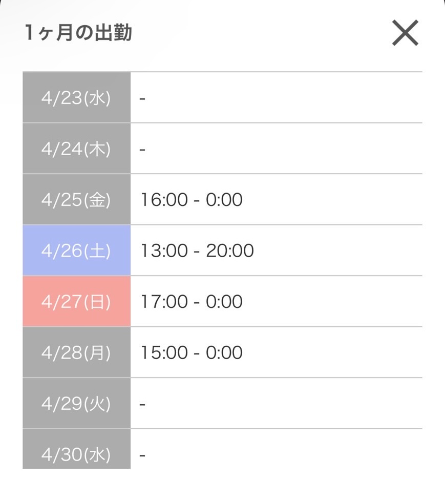
Task: Click the 15:00 - 0:00 shift time
Action: click(x=192, y=353)
